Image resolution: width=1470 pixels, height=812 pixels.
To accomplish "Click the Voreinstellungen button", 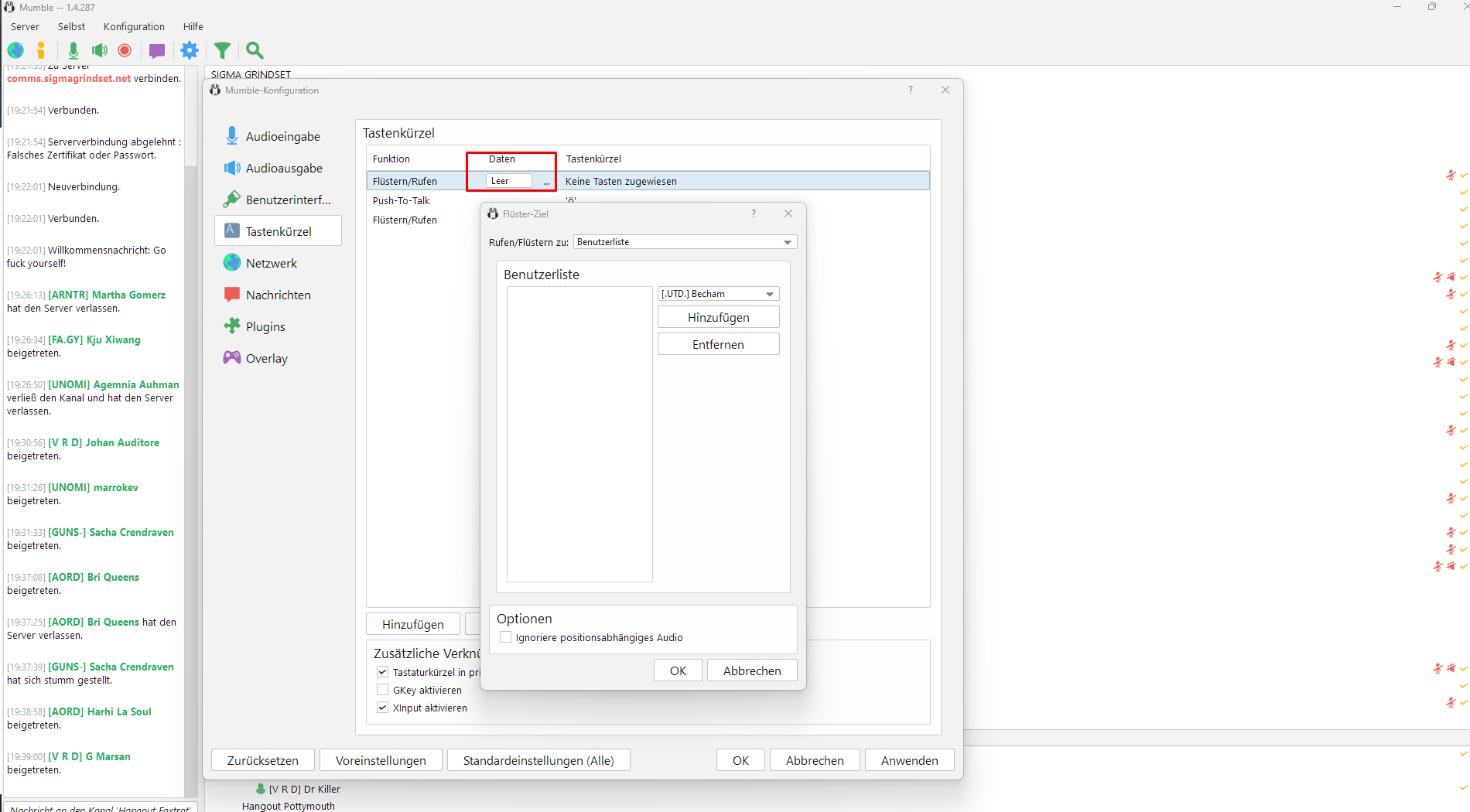I will click(x=381, y=760).
